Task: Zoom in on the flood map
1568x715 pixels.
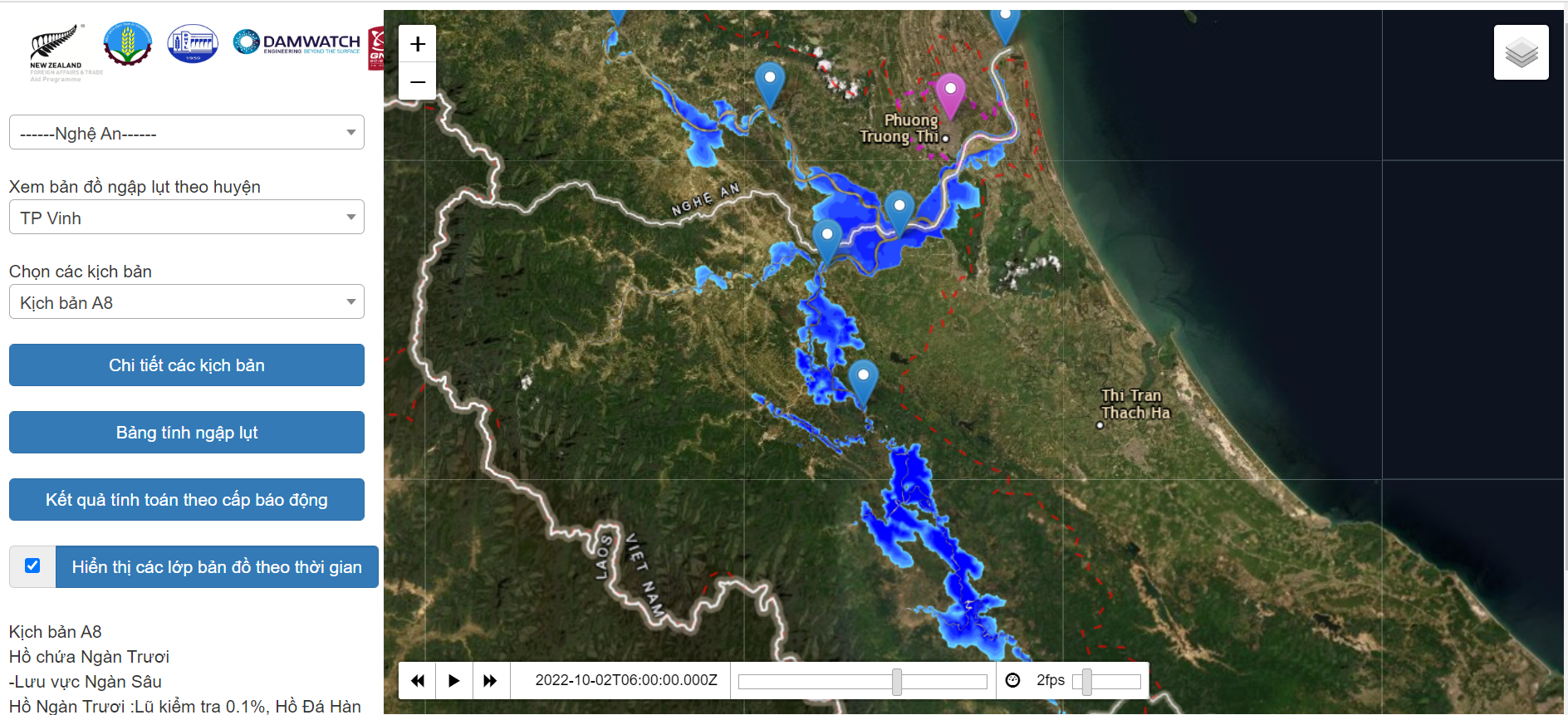Action: point(417,44)
